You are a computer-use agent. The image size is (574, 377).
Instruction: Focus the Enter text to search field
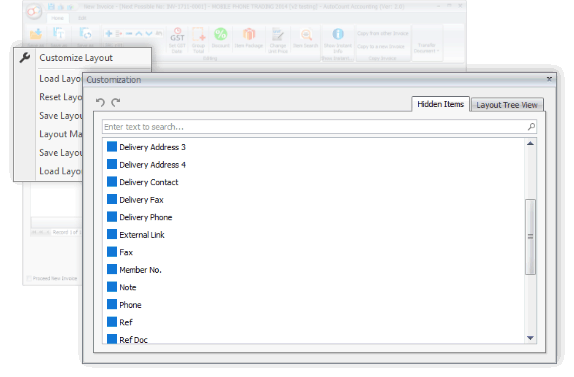315,127
